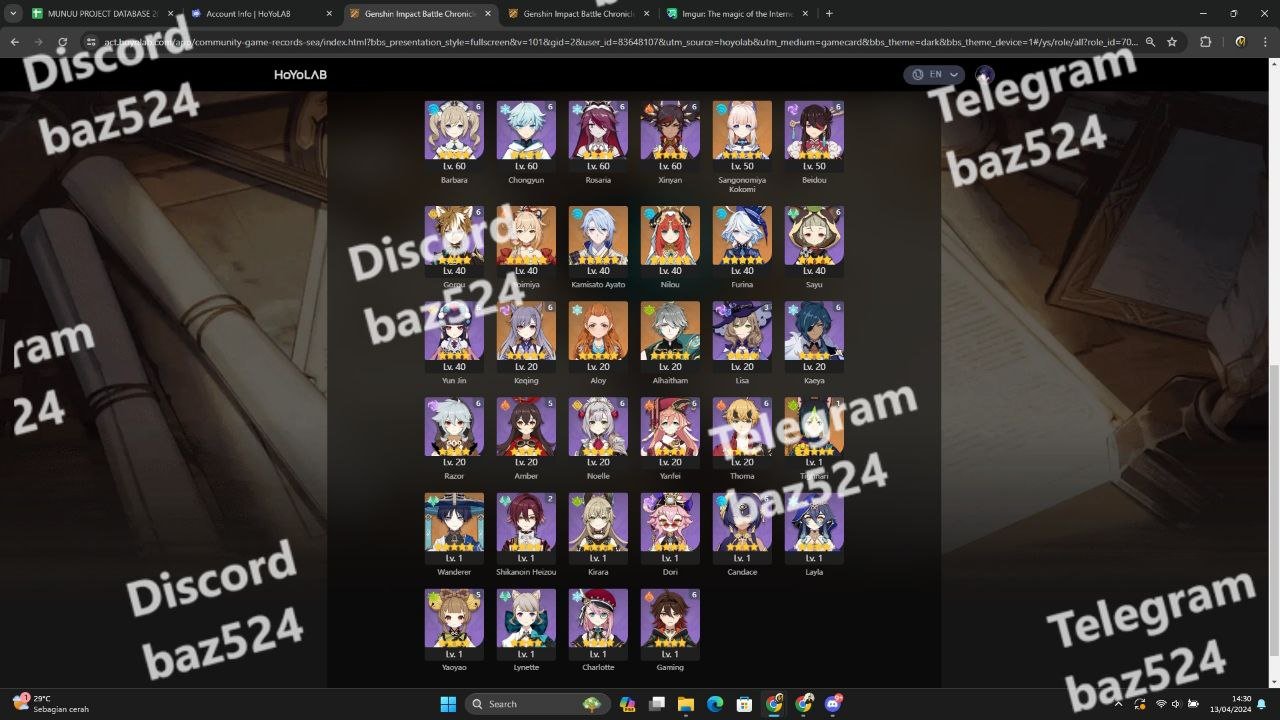
Task: Click the HoYoLAB logo
Action: 301,75
